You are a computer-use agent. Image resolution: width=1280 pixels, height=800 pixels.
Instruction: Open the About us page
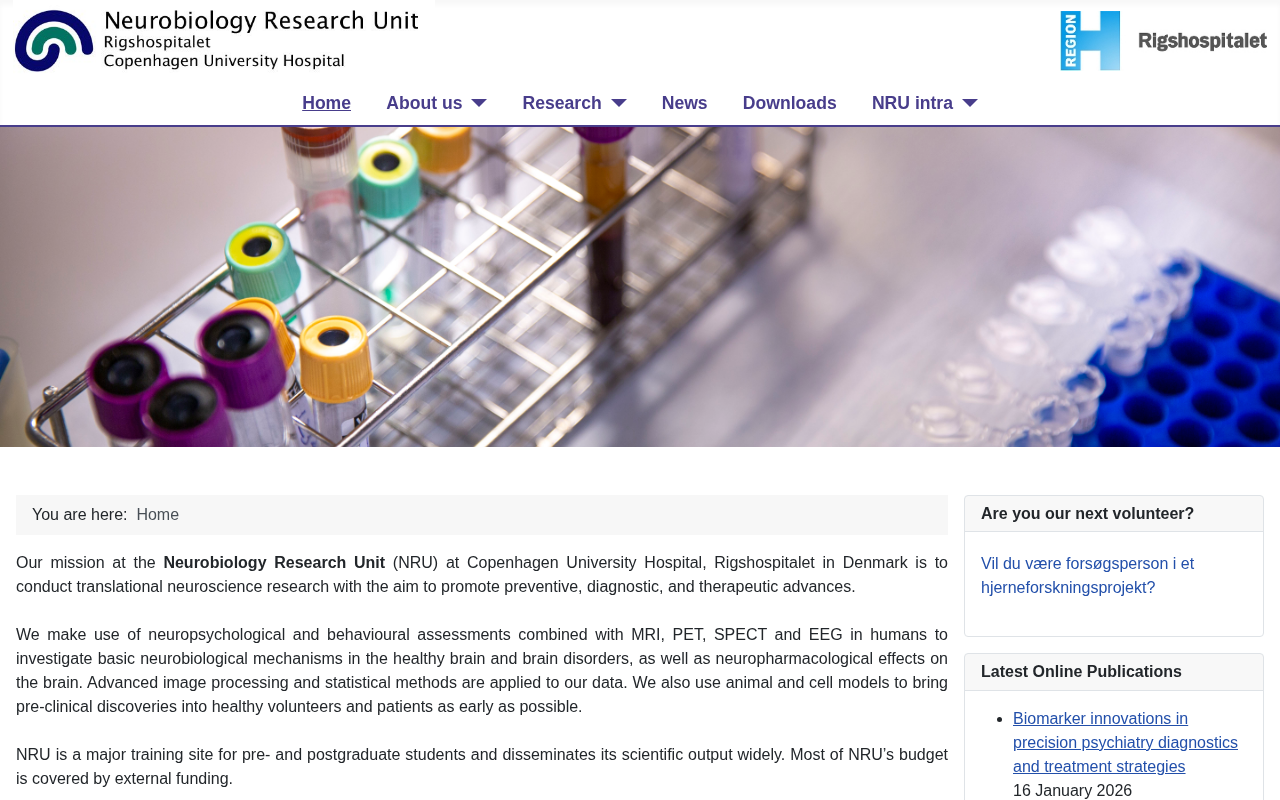pyautogui.click(x=424, y=103)
